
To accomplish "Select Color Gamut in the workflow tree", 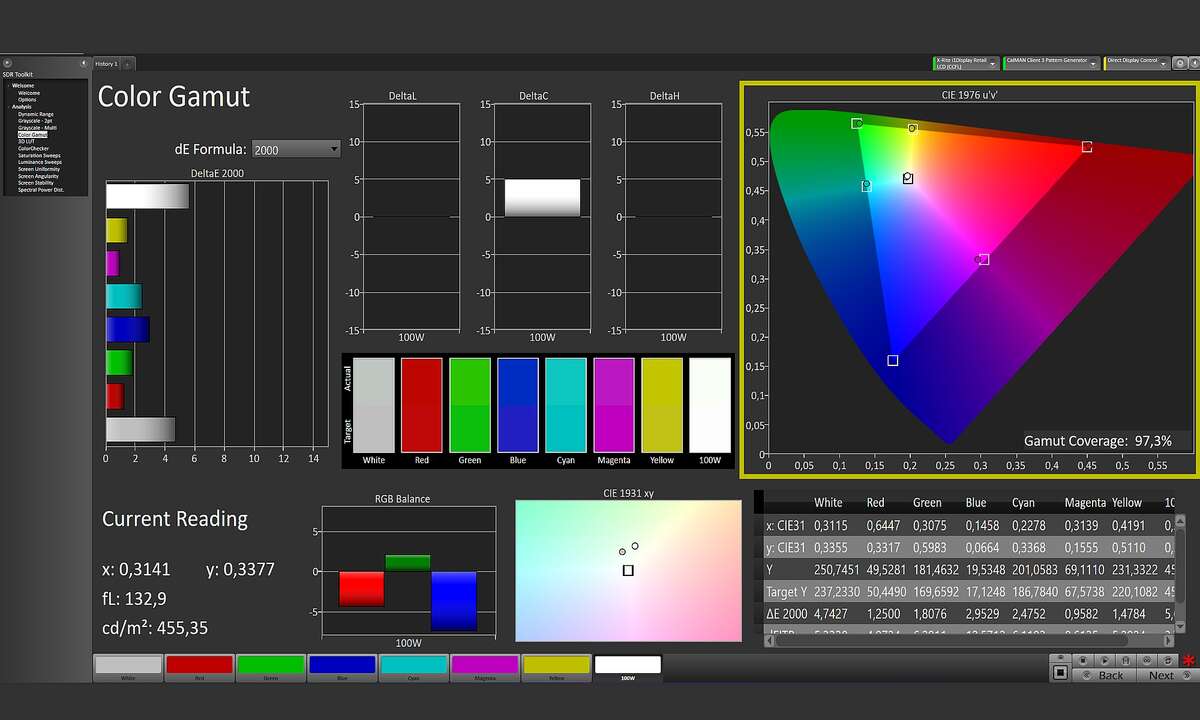I will (x=32, y=135).
